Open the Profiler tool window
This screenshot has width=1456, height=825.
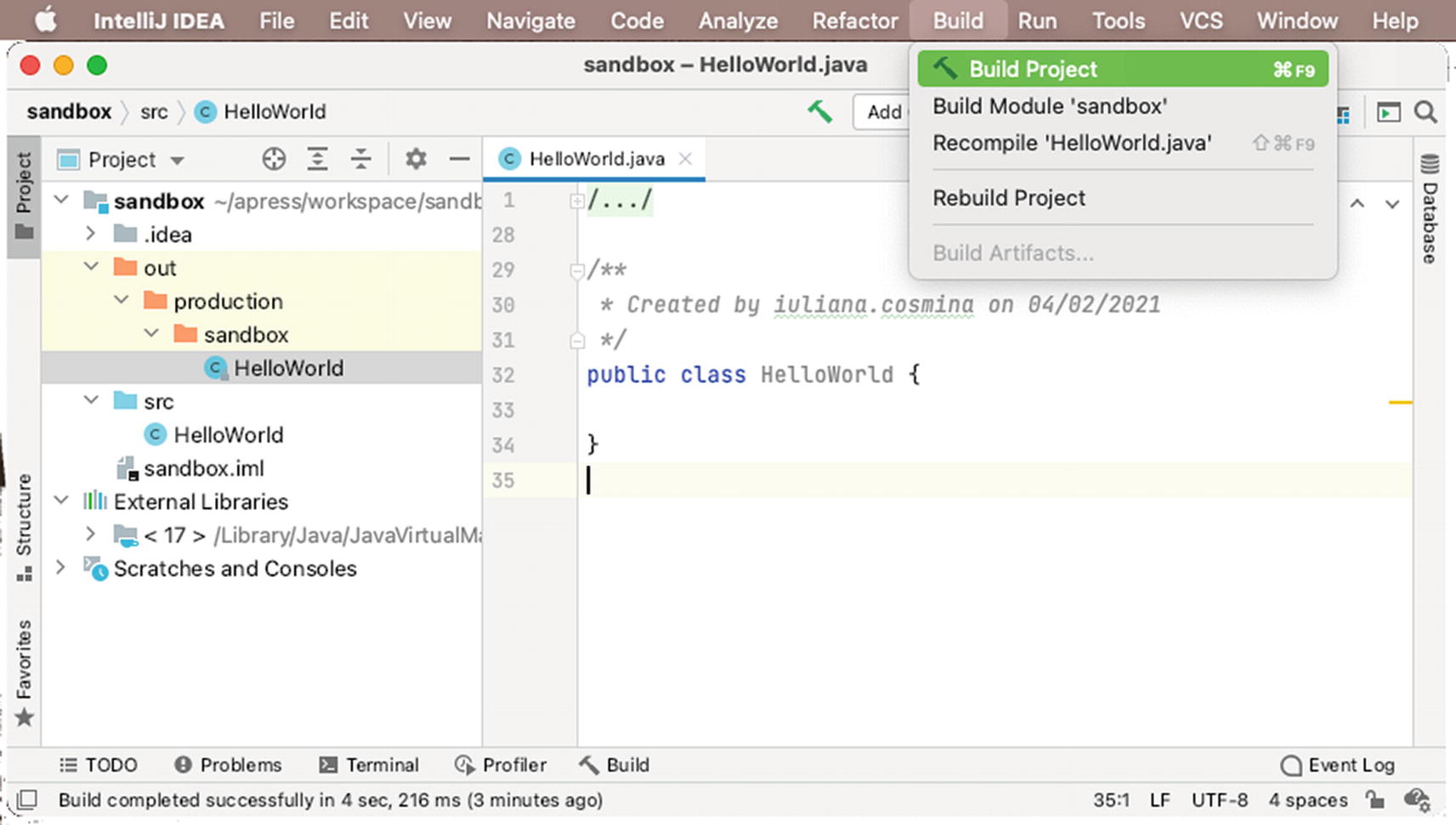point(501,765)
